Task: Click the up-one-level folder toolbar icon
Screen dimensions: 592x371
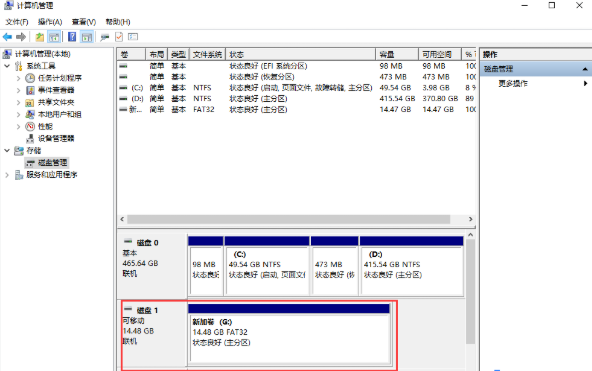Action: [40, 37]
